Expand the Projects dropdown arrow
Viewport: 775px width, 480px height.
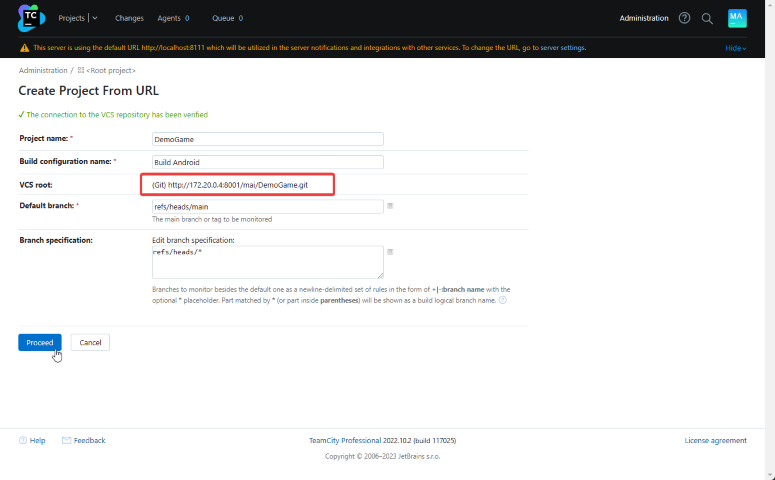(95, 18)
